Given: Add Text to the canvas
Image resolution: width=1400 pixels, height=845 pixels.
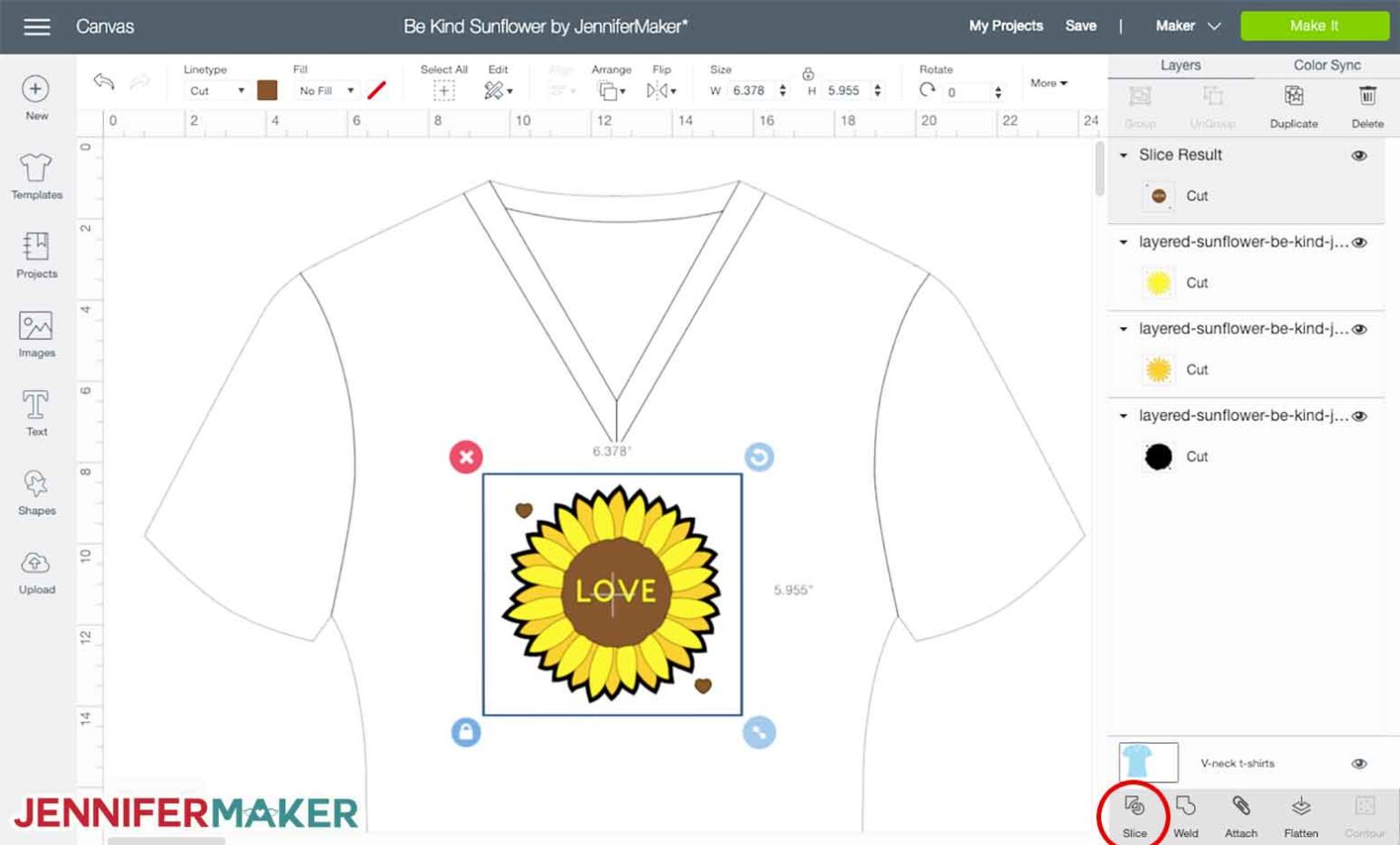Looking at the screenshot, I should tap(36, 413).
